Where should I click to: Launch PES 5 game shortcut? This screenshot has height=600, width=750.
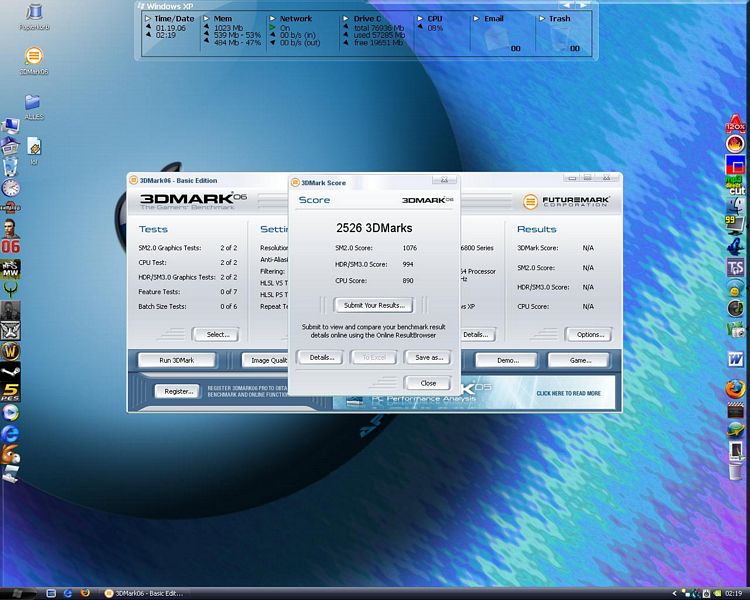(11, 392)
